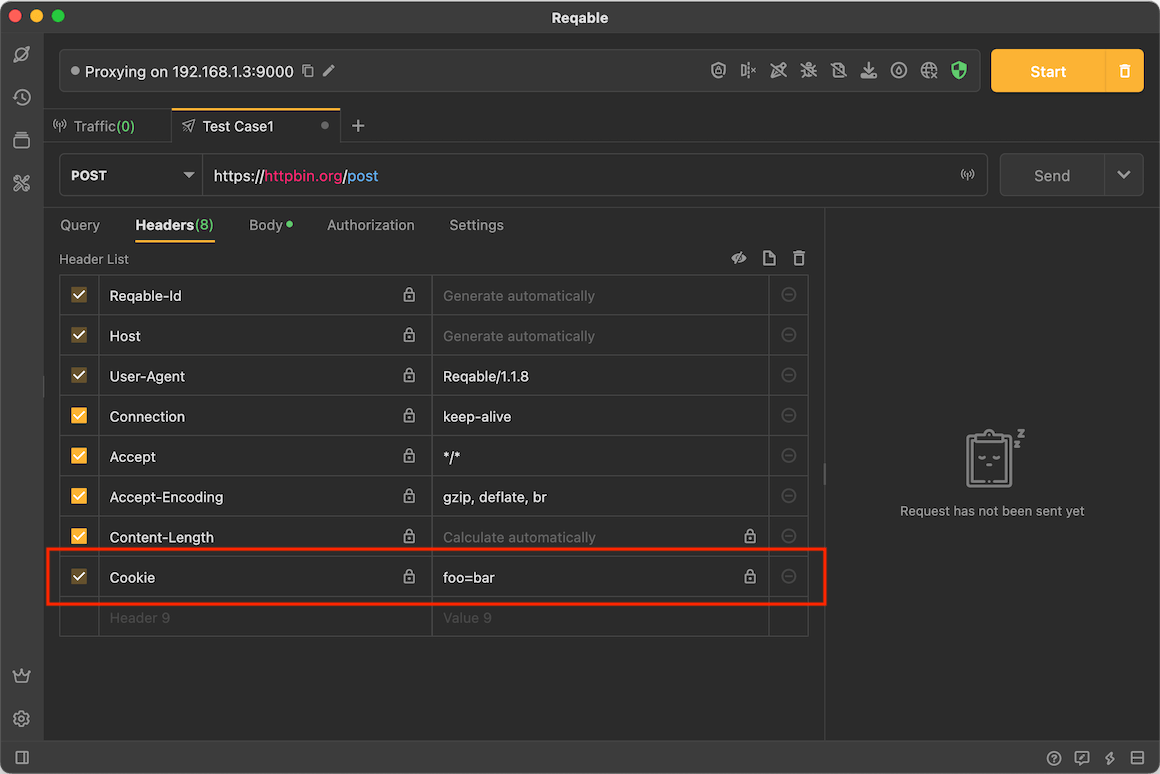1160x774 pixels.
Task: Click the crown premium icon
Action: tap(21, 676)
